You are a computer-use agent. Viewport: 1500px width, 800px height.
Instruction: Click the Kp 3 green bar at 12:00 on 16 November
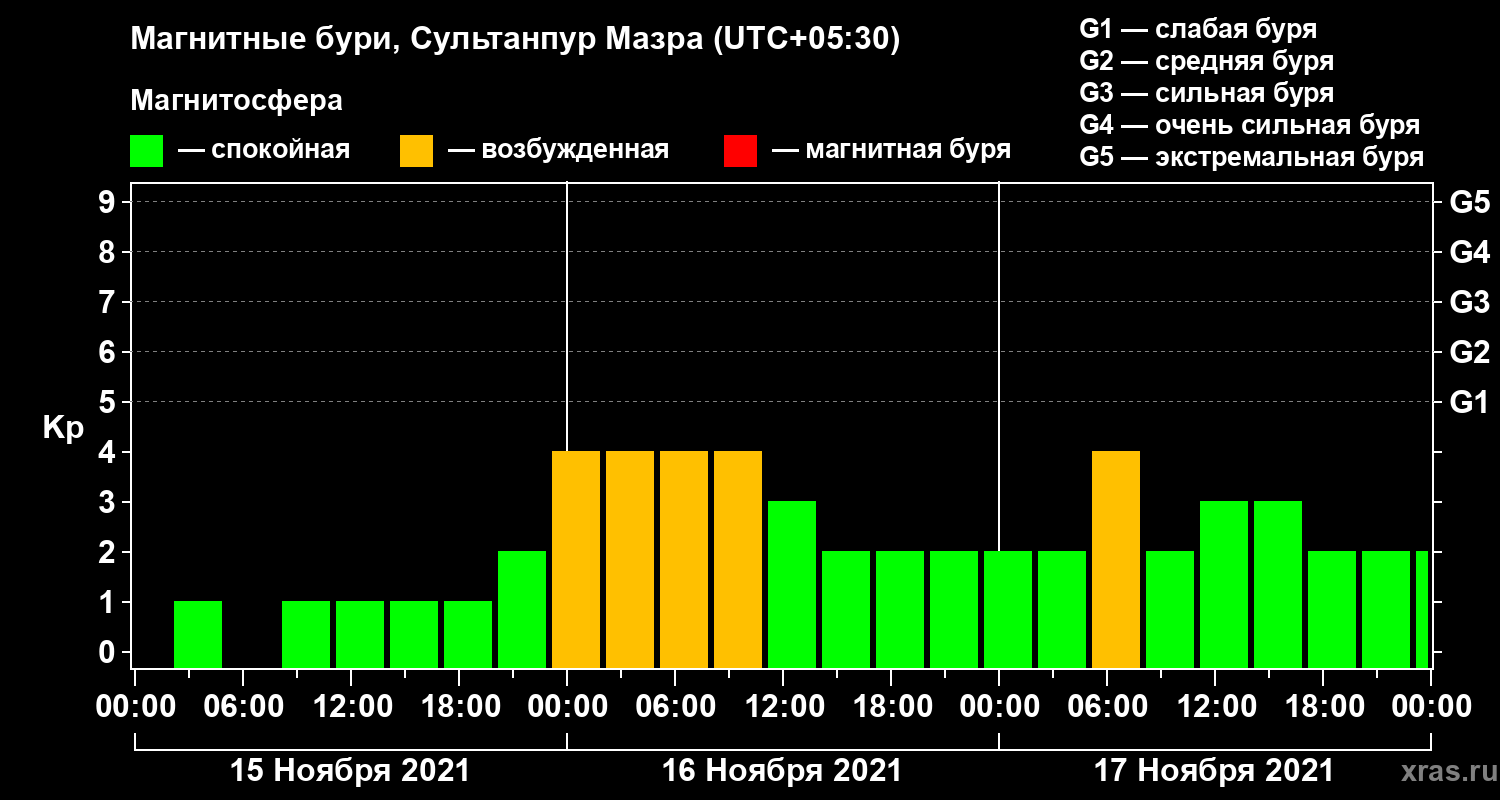coord(792,584)
